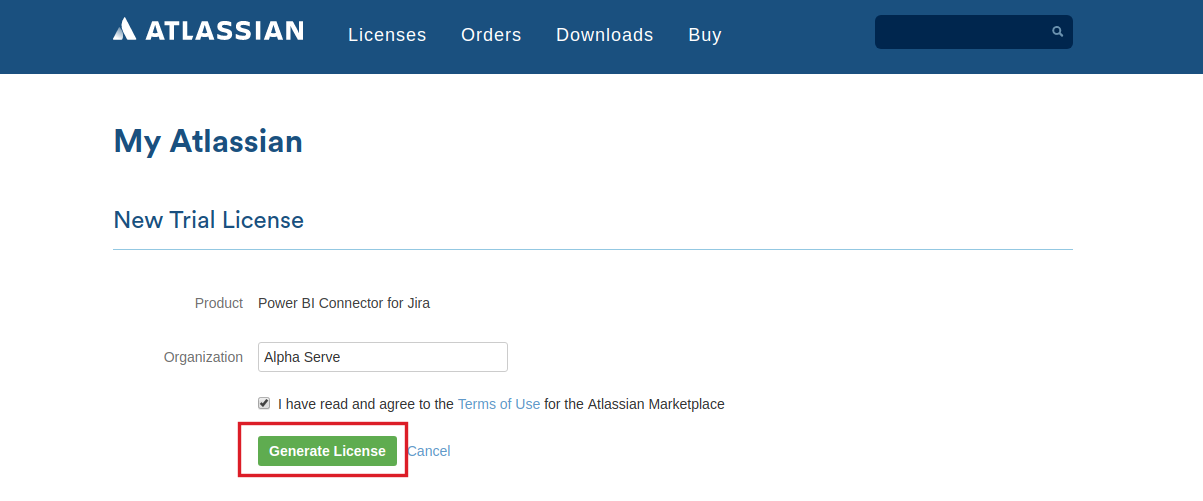Click the search magnifier icon
This screenshot has height=501, width=1203.
click(x=1057, y=32)
